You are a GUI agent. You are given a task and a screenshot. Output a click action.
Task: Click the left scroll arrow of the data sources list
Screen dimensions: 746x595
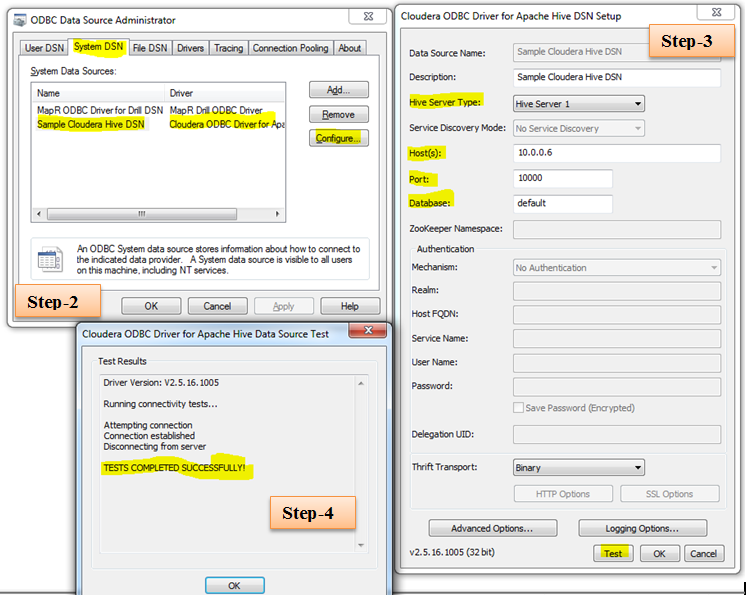coord(39,214)
